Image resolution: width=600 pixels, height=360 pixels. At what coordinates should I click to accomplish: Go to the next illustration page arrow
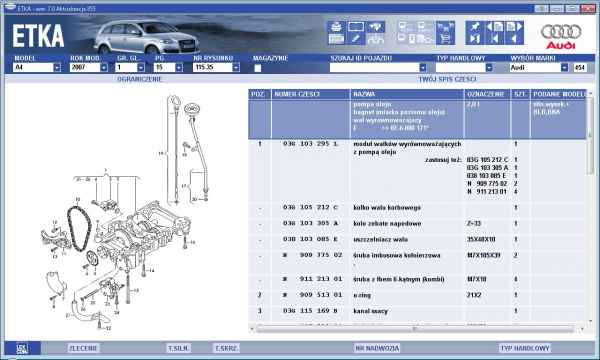click(514, 27)
